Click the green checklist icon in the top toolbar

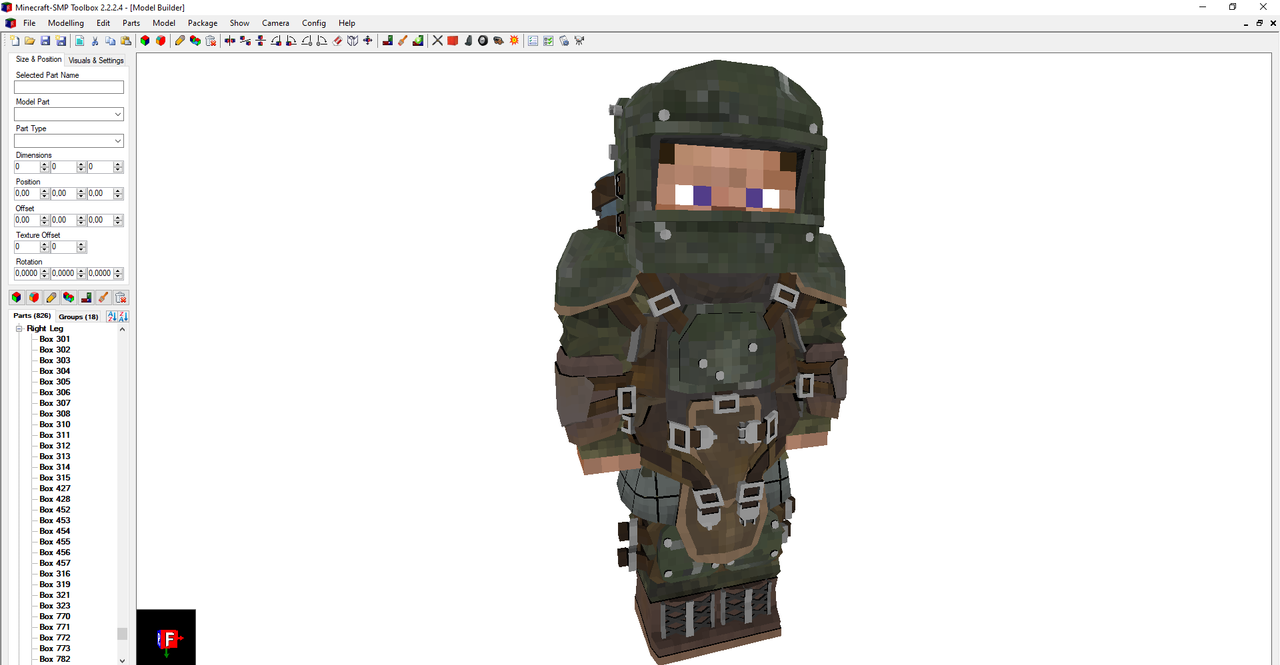point(548,41)
